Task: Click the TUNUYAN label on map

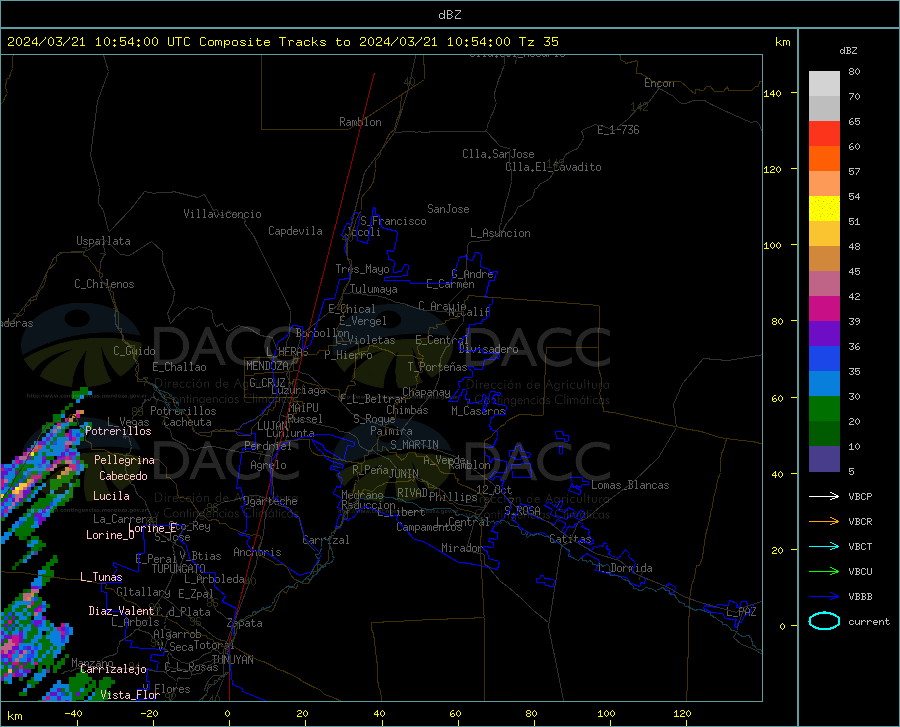Action: click(232, 660)
